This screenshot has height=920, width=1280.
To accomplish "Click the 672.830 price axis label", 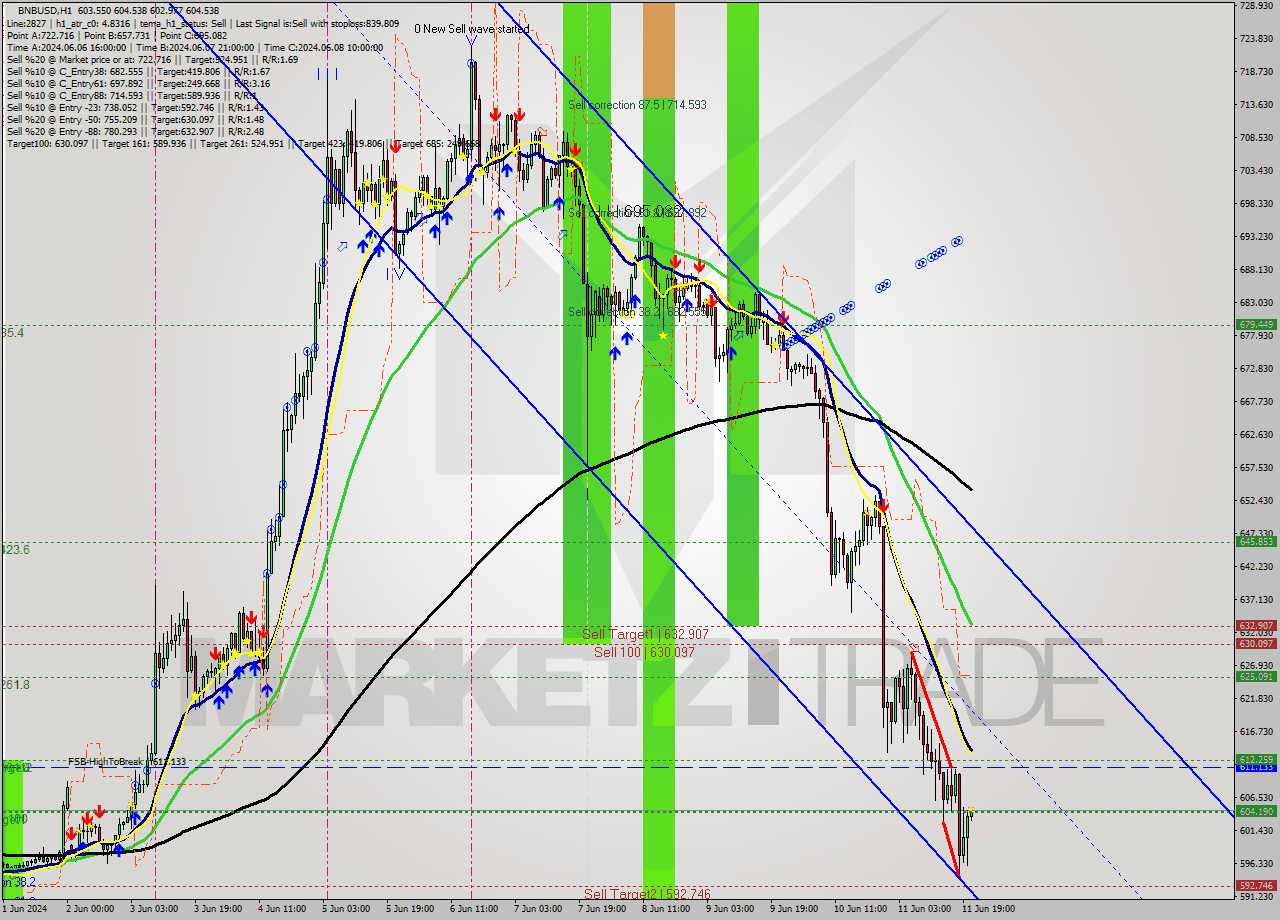I will (x=1256, y=369).
